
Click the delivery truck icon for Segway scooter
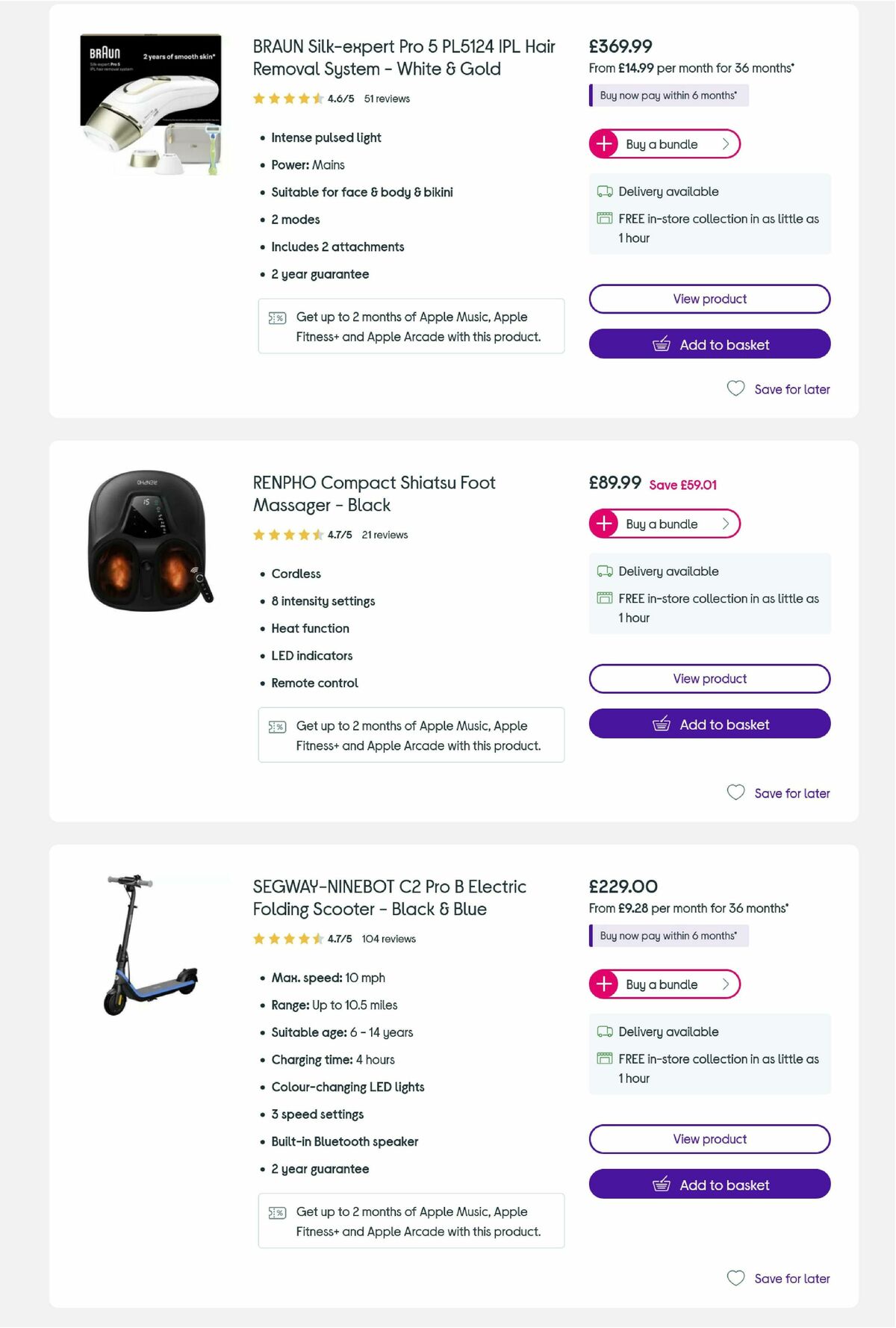[x=604, y=1031]
